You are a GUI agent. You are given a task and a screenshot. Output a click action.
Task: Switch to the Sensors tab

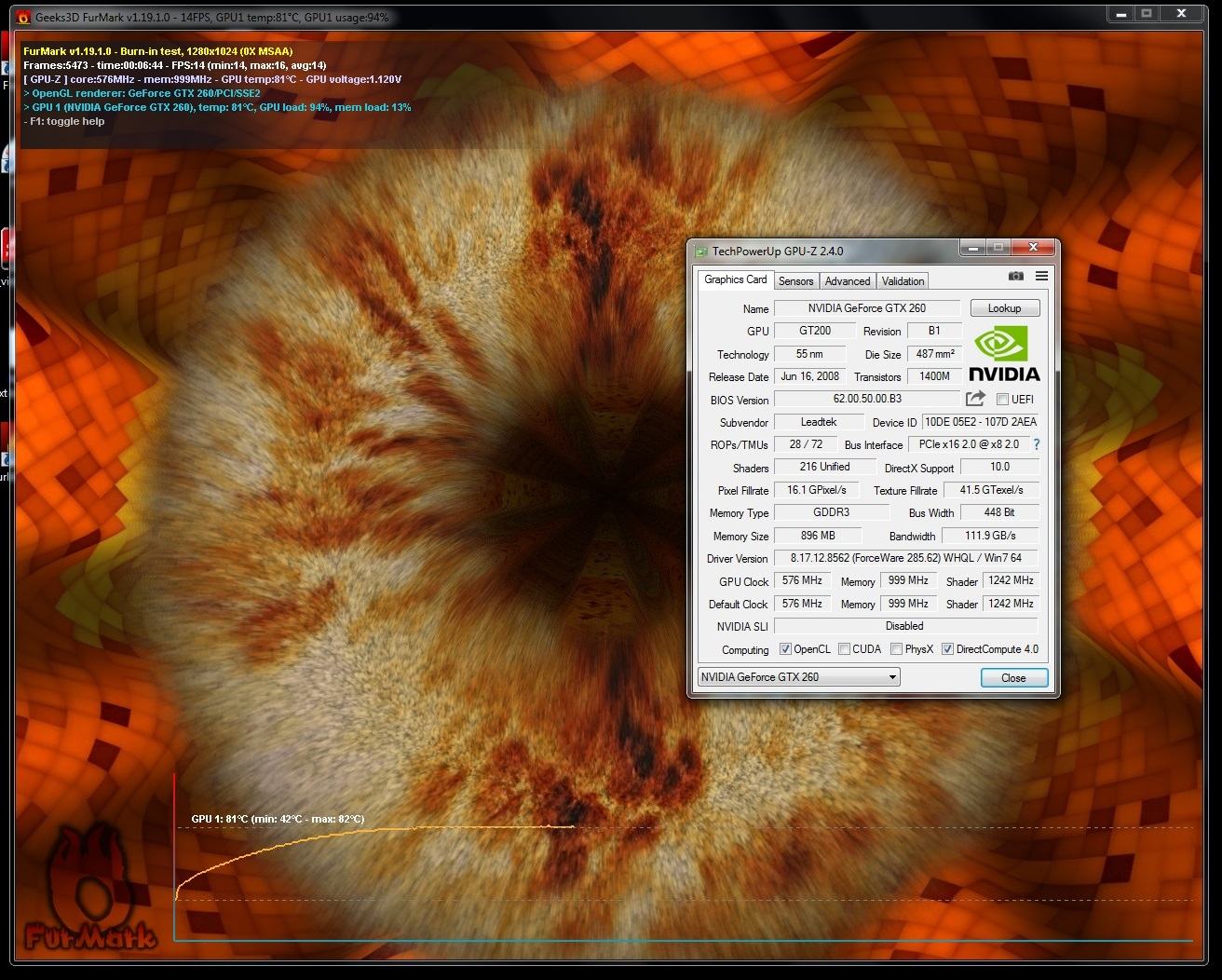795,281
